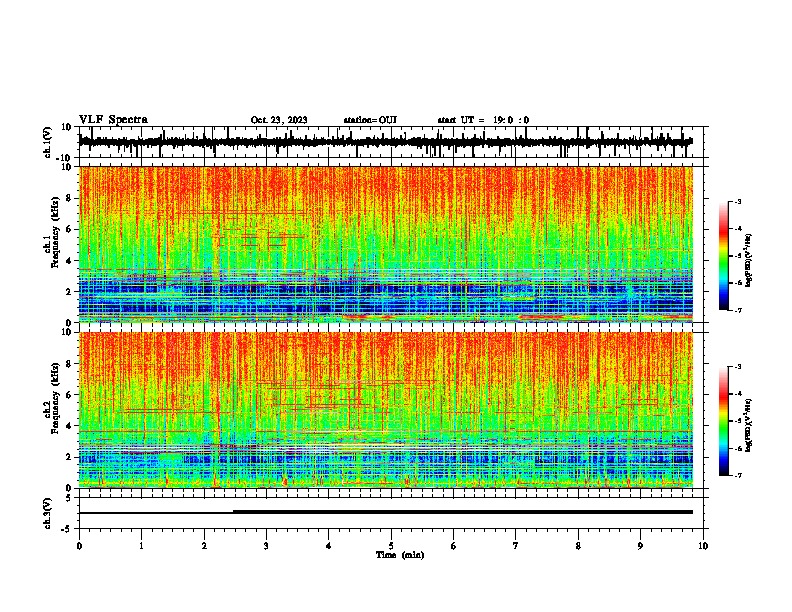Click the ch.1 frequency axis 6 kHz tick label

tap(69, 229)
